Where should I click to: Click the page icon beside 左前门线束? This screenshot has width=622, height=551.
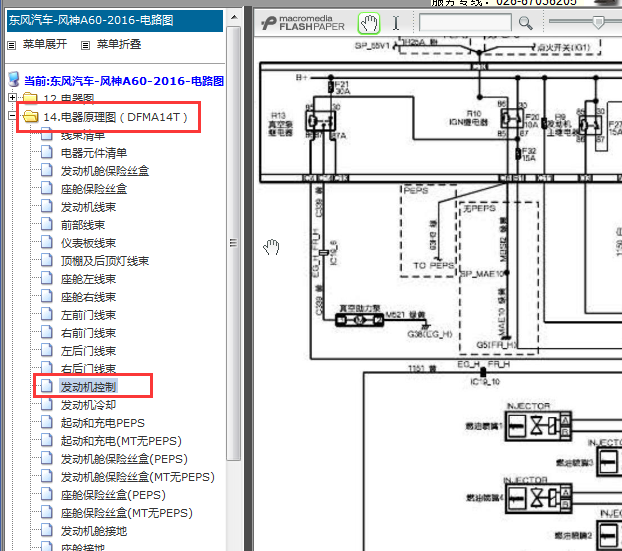(x=47, y=314)
